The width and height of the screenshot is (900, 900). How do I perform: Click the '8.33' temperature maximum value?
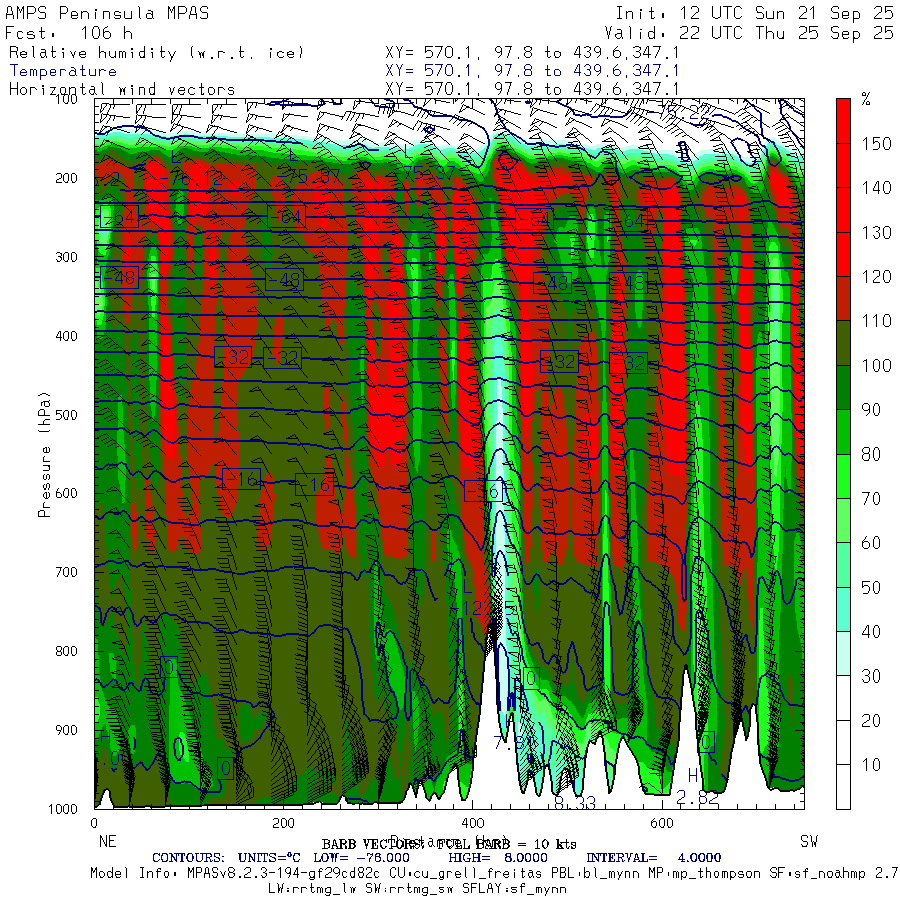pos(575,802)
